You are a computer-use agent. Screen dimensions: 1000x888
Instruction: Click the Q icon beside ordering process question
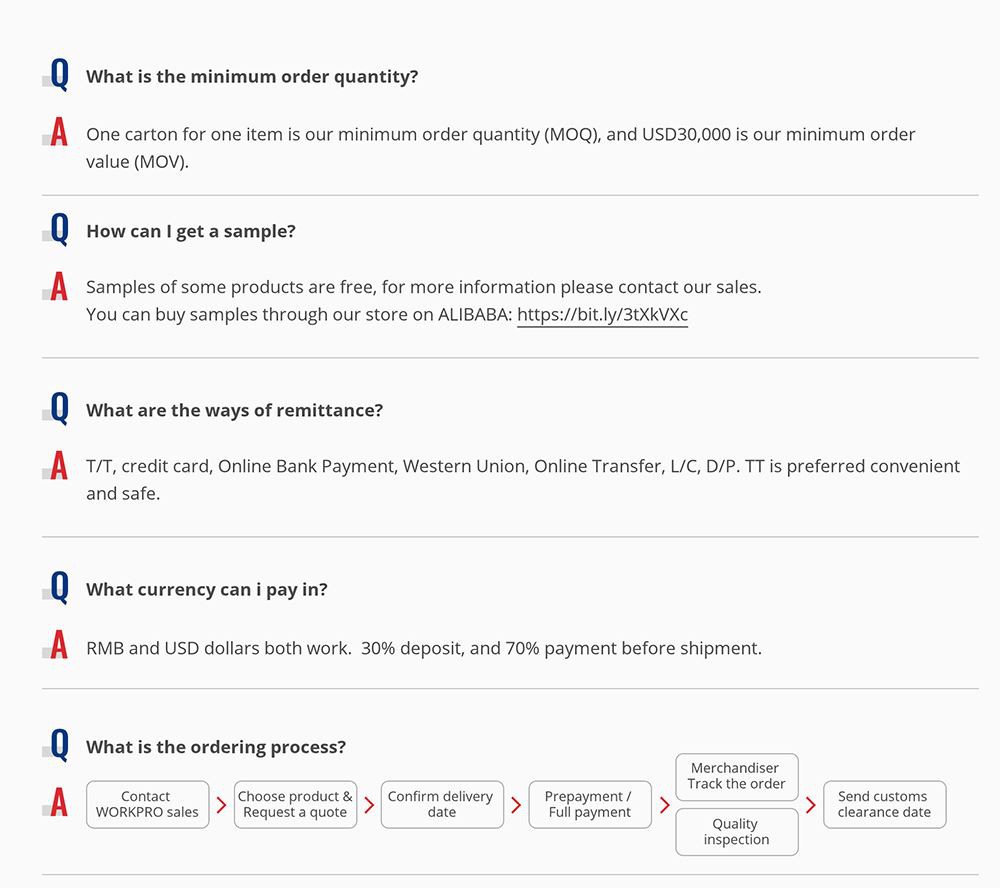pos(59,746)
